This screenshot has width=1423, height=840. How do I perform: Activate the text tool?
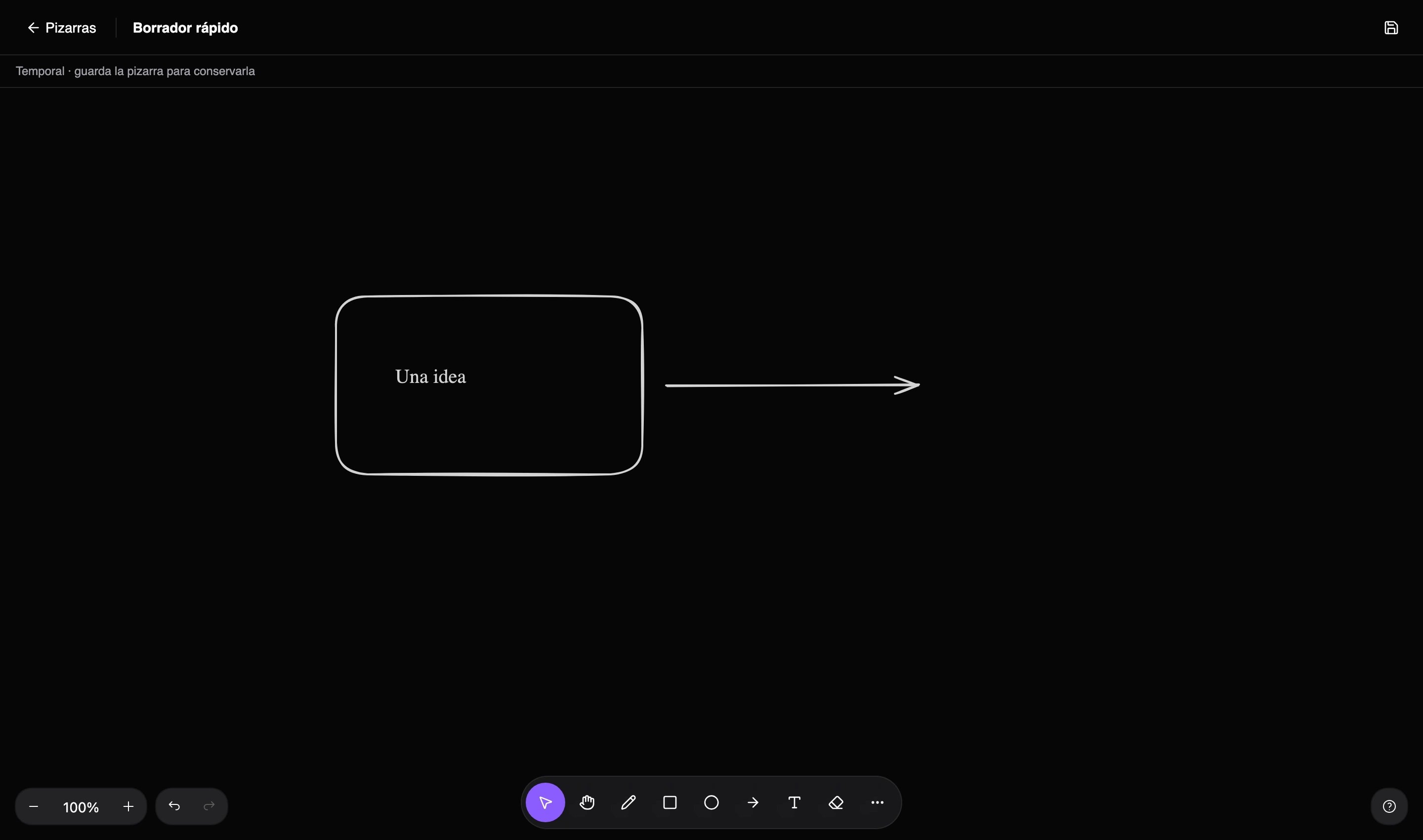coord(794,802)
